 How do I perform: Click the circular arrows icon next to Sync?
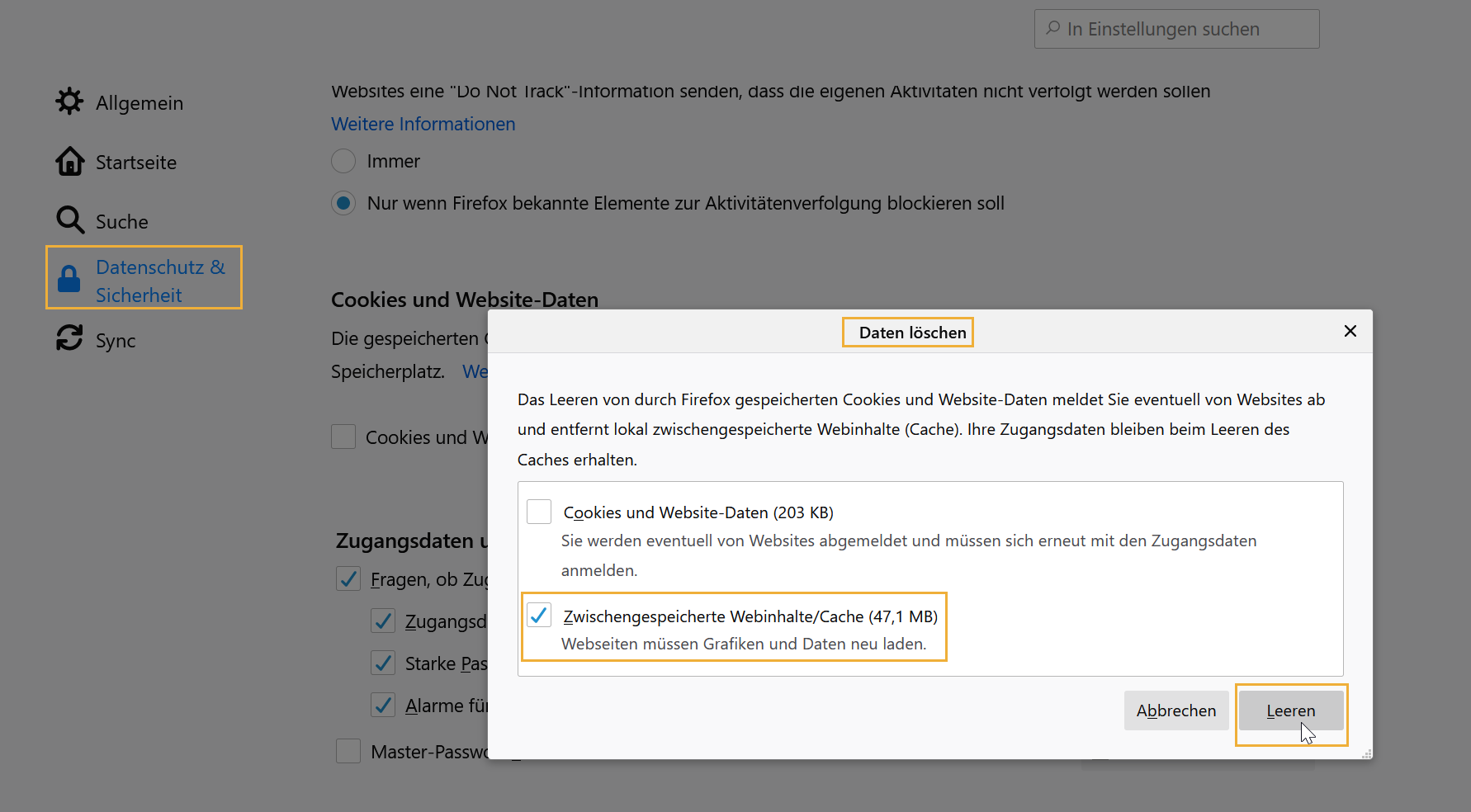[70, 338]
